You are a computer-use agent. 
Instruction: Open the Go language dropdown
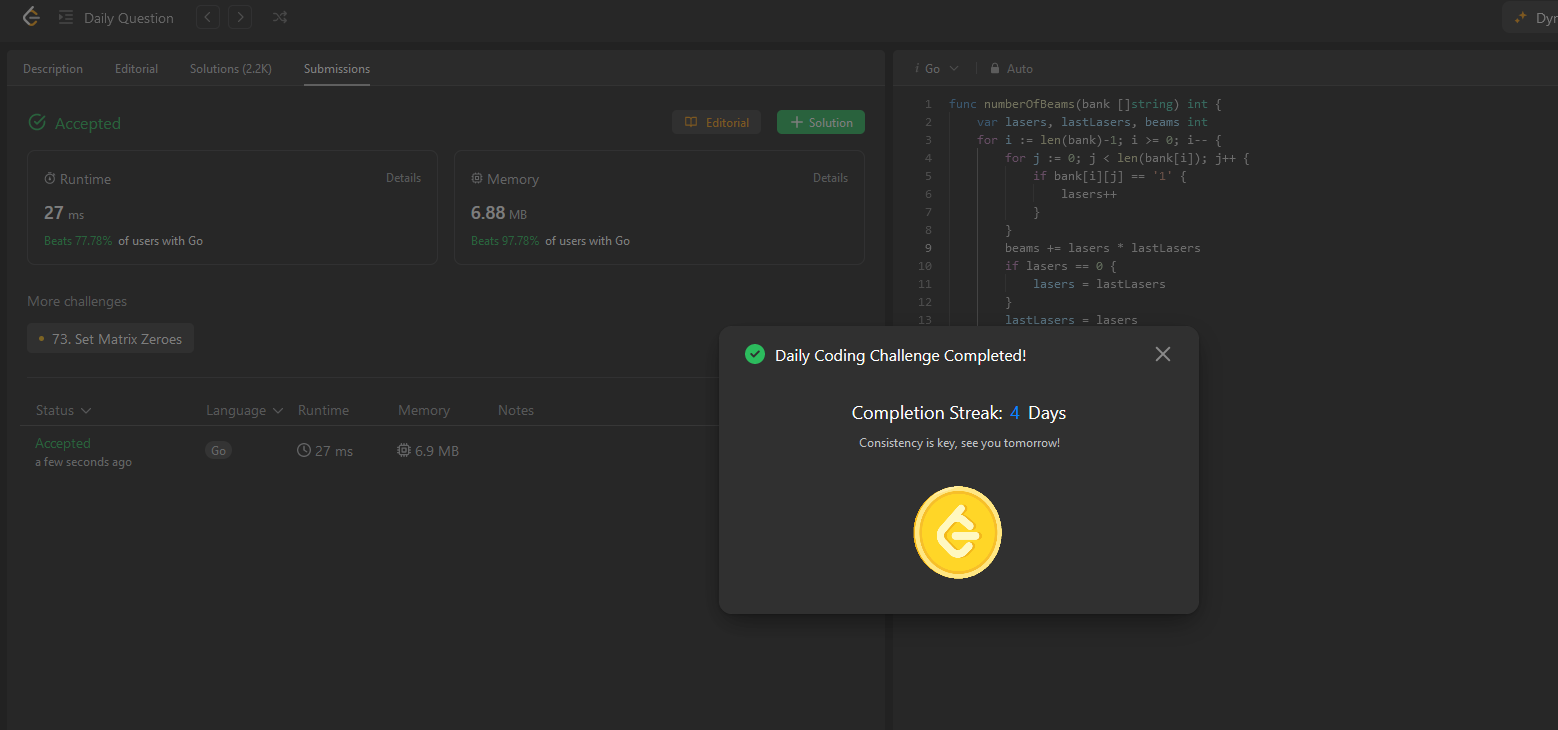pyautogui.click(x=937, y=69)
